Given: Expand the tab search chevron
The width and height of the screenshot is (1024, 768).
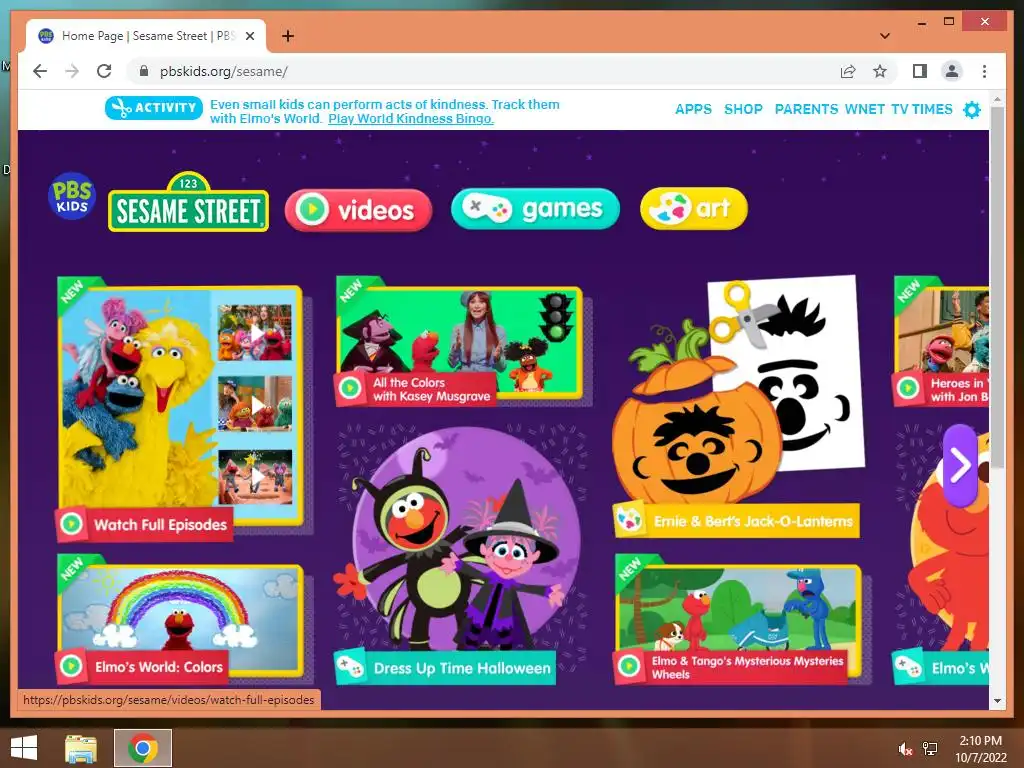Looking at the screenshot, I should tap(885, 36).
